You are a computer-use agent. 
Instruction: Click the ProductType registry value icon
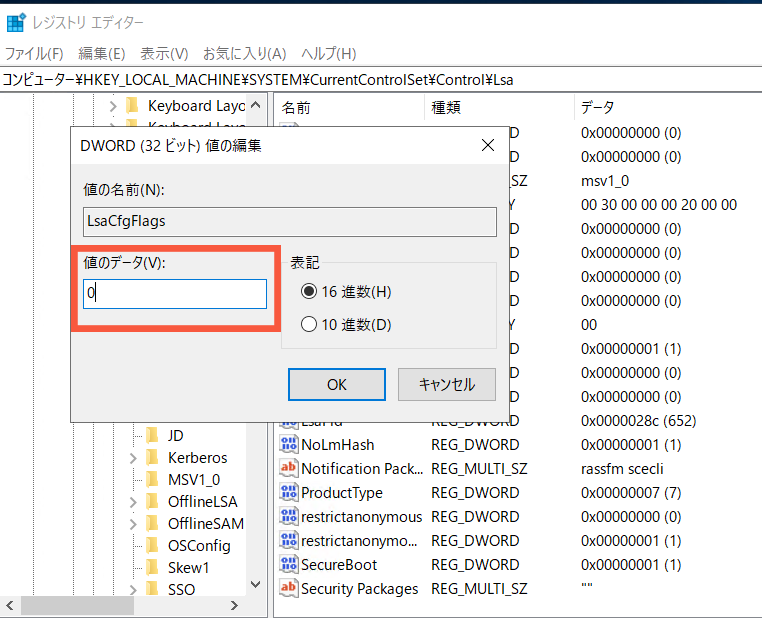289,493
